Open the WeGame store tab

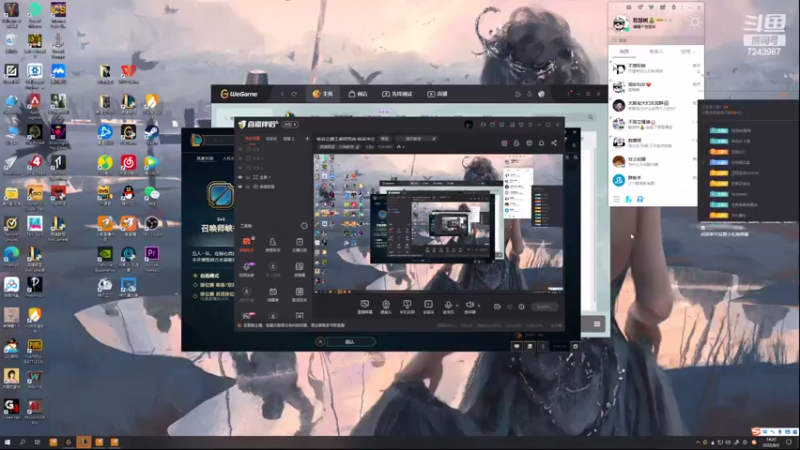[358, 94]
